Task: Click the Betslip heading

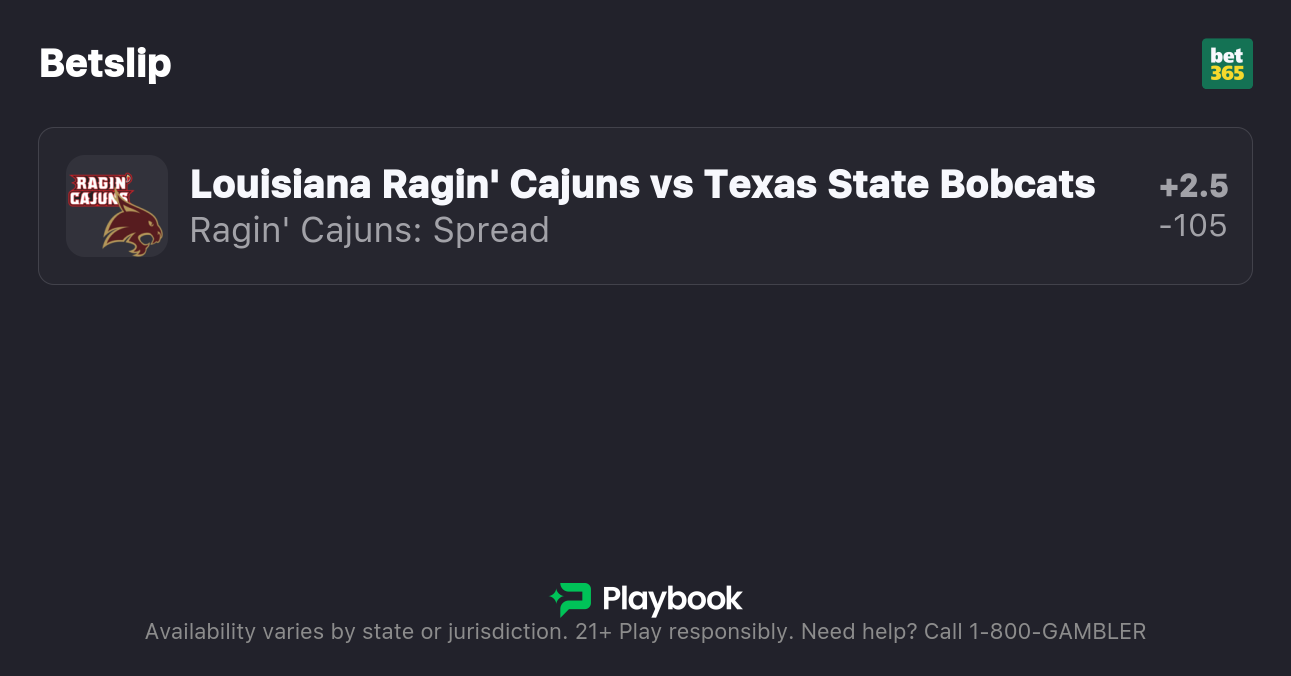Action: click(105, 64)
